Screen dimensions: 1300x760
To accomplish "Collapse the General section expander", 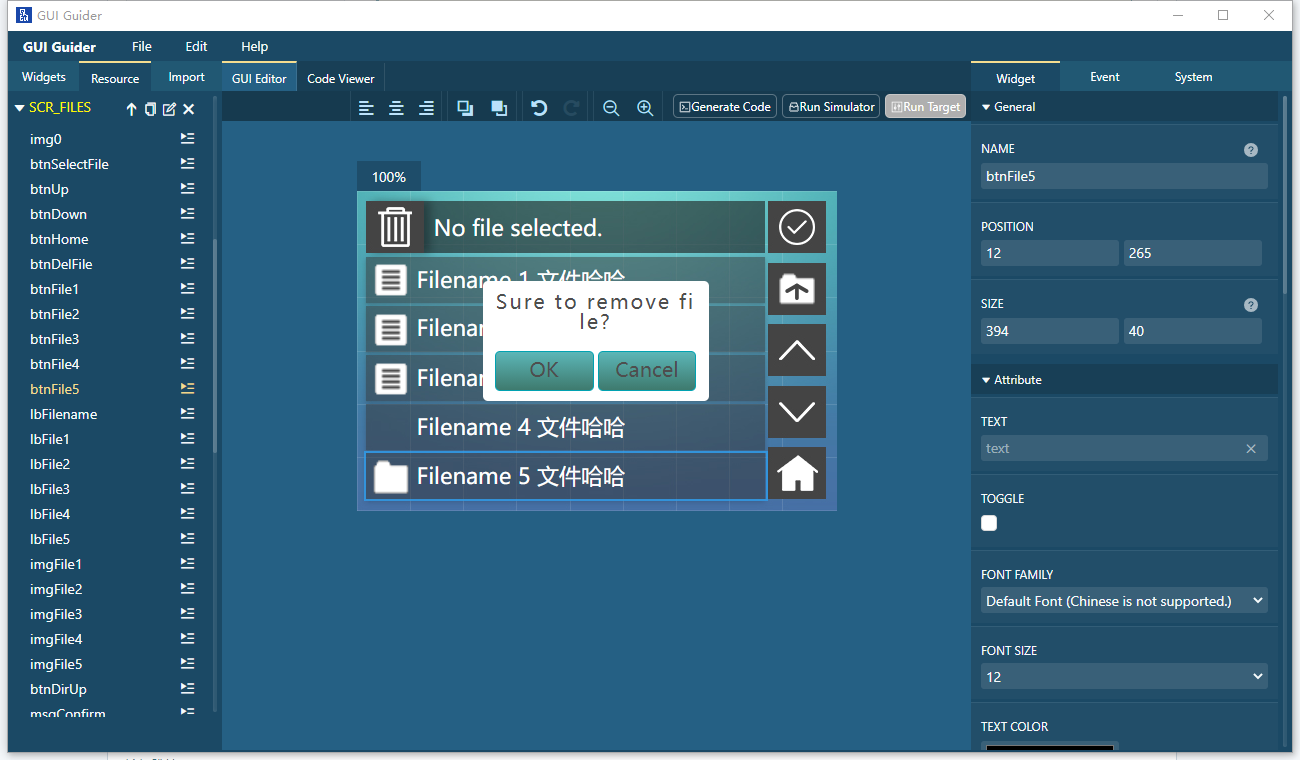I will click(986, 107).
